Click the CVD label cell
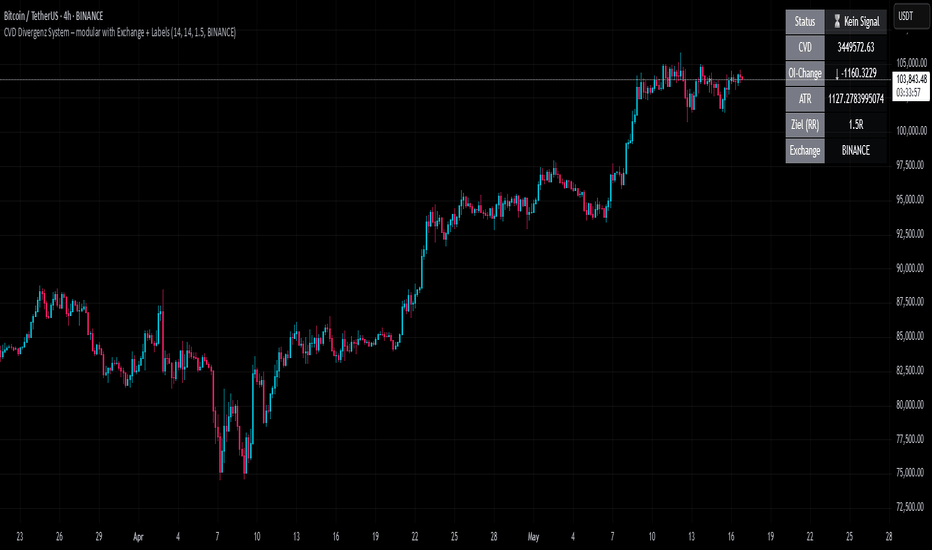Image resolution: width=932 pixels, height=550 pixels. point(805,48)
